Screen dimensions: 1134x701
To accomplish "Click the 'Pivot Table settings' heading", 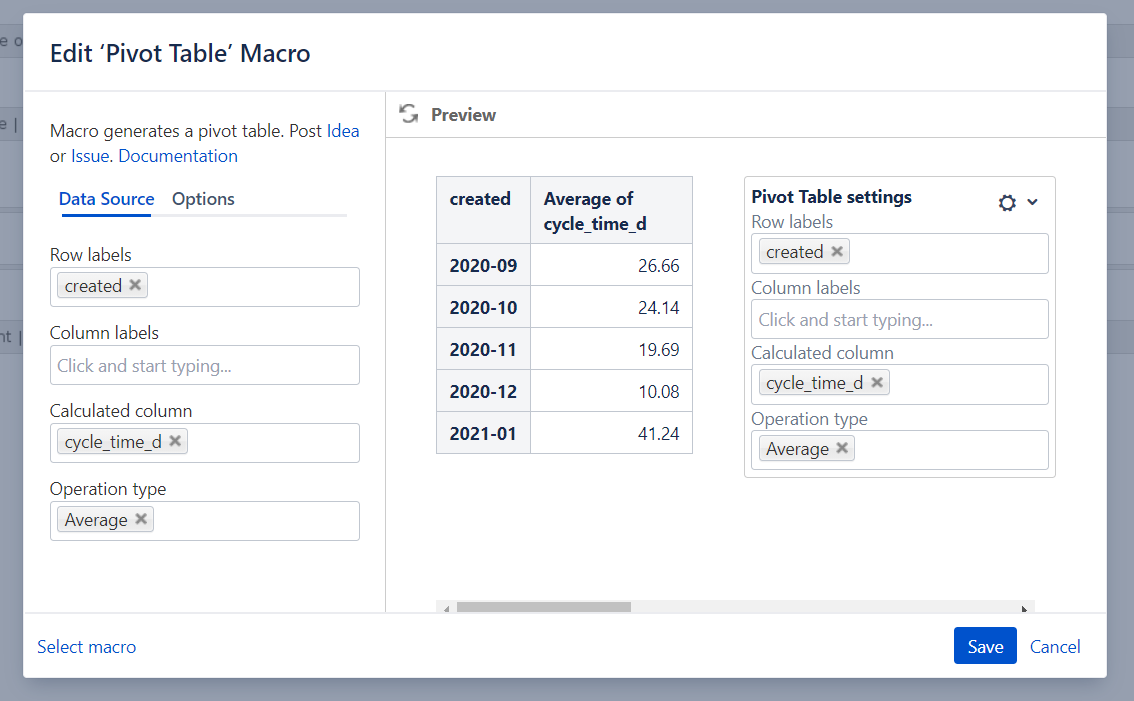I will tap(831, 197).
